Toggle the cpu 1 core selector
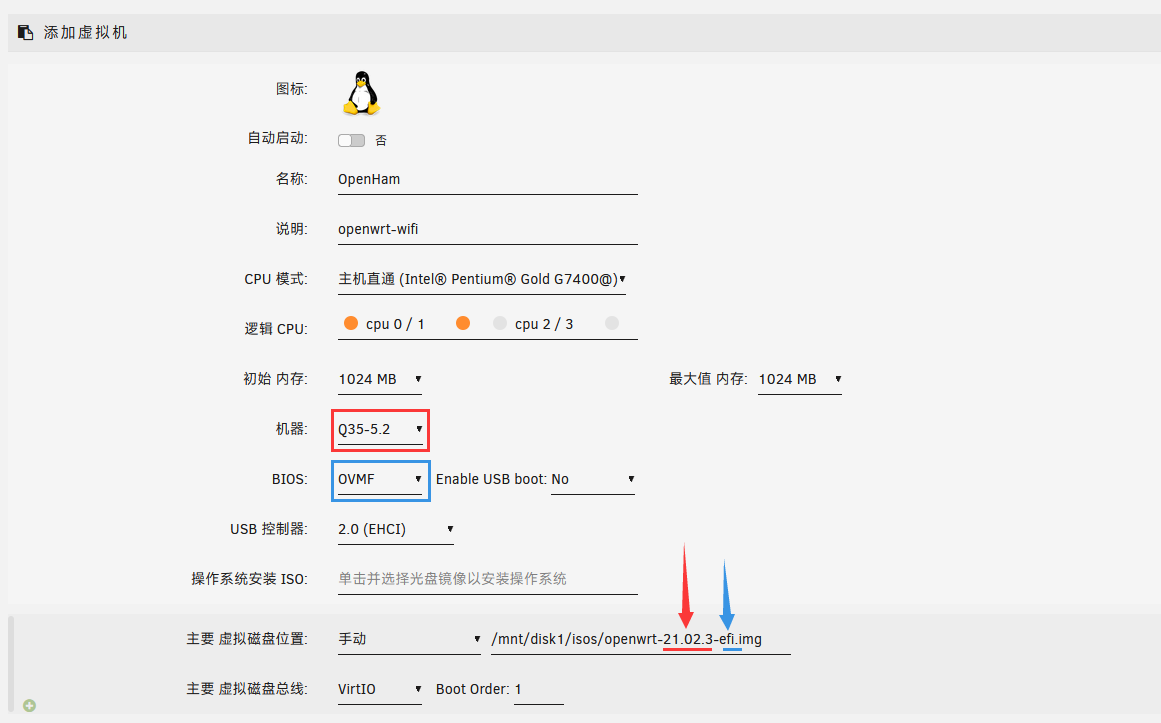The width and height of the screenshot is (1161, 723). tap(463, 323)
